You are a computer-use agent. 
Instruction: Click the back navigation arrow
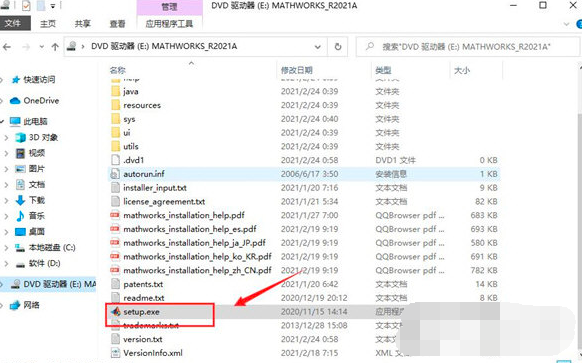click(x=7, y=47)
